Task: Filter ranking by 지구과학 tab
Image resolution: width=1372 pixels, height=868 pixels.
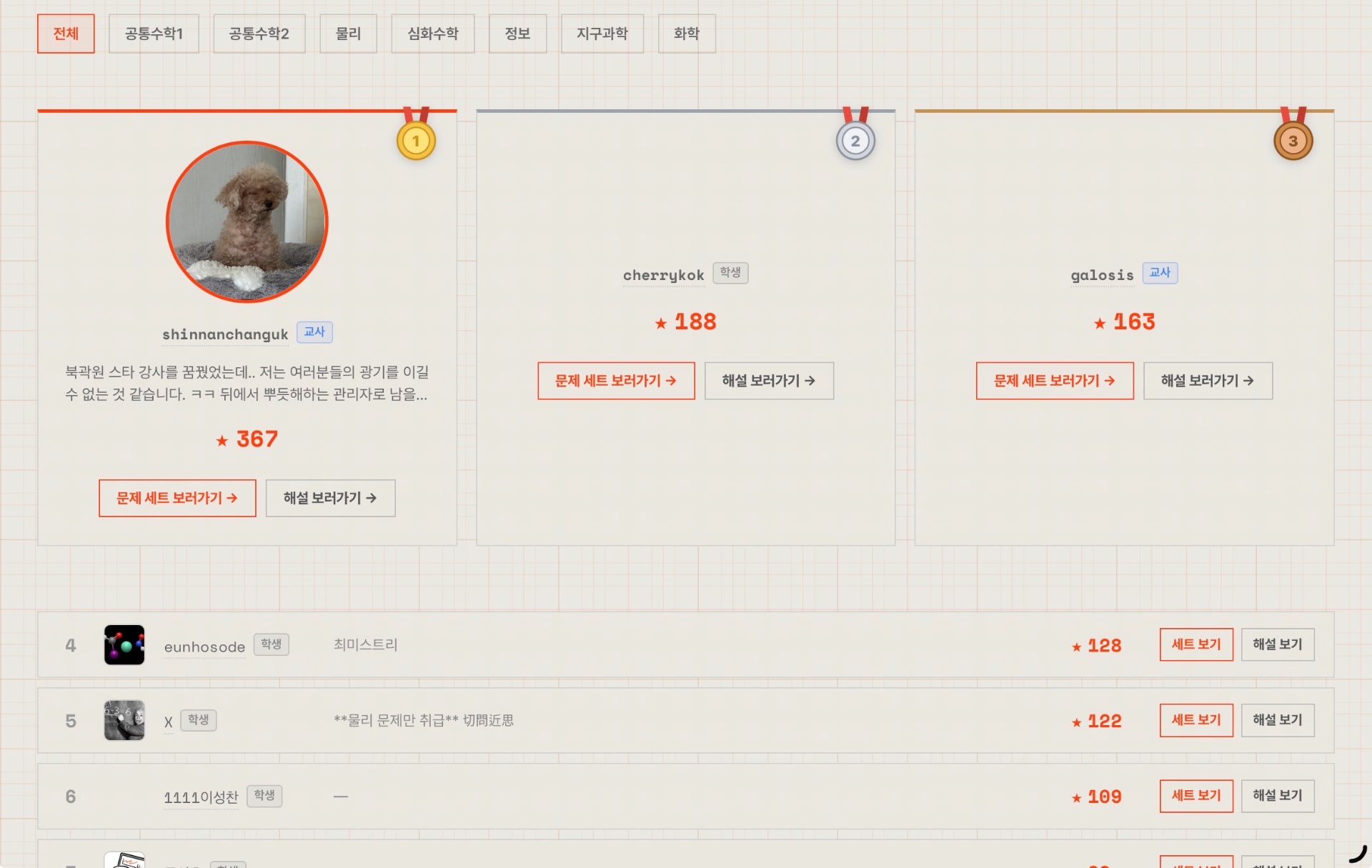Action: click(x=602, y=34)
